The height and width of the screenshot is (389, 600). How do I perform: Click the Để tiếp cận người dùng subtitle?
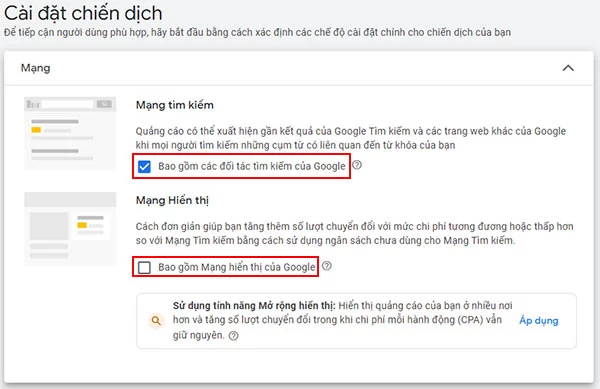257,32
